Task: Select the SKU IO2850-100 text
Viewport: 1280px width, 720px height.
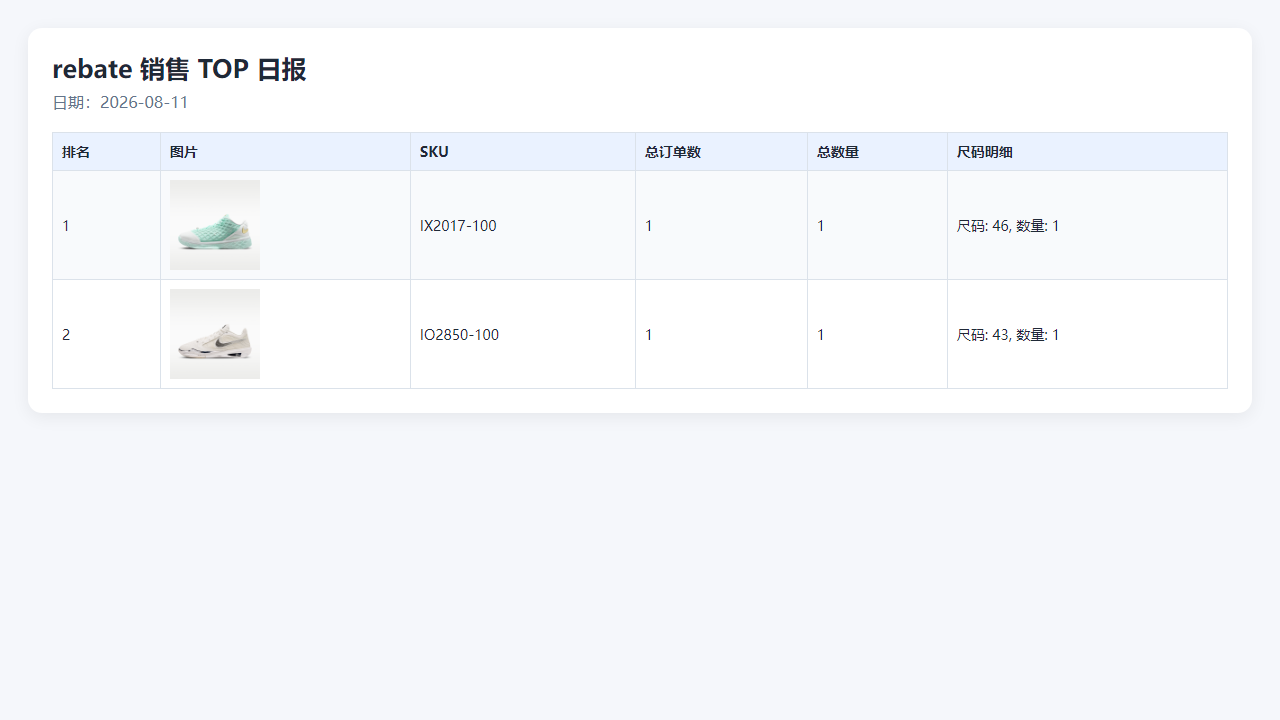Action: (459, 335)
